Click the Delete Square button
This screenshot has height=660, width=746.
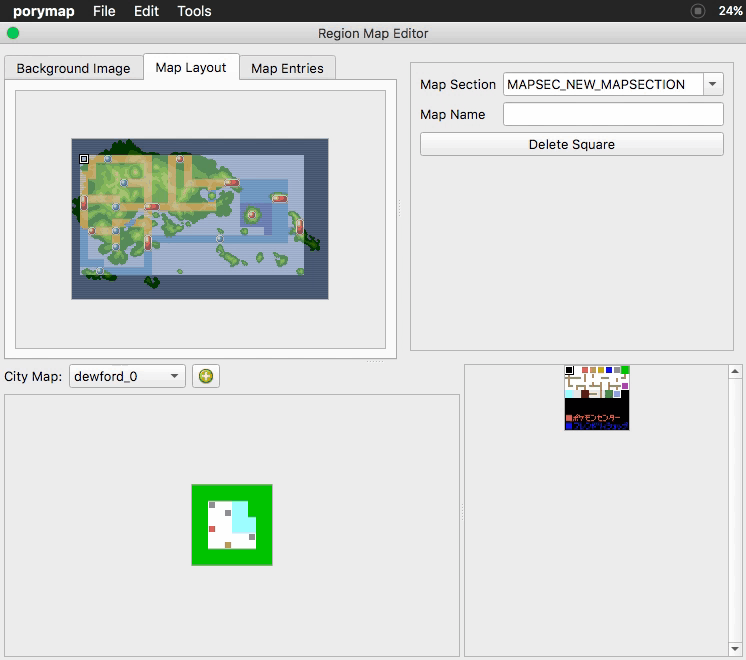[x=571, y=144]
